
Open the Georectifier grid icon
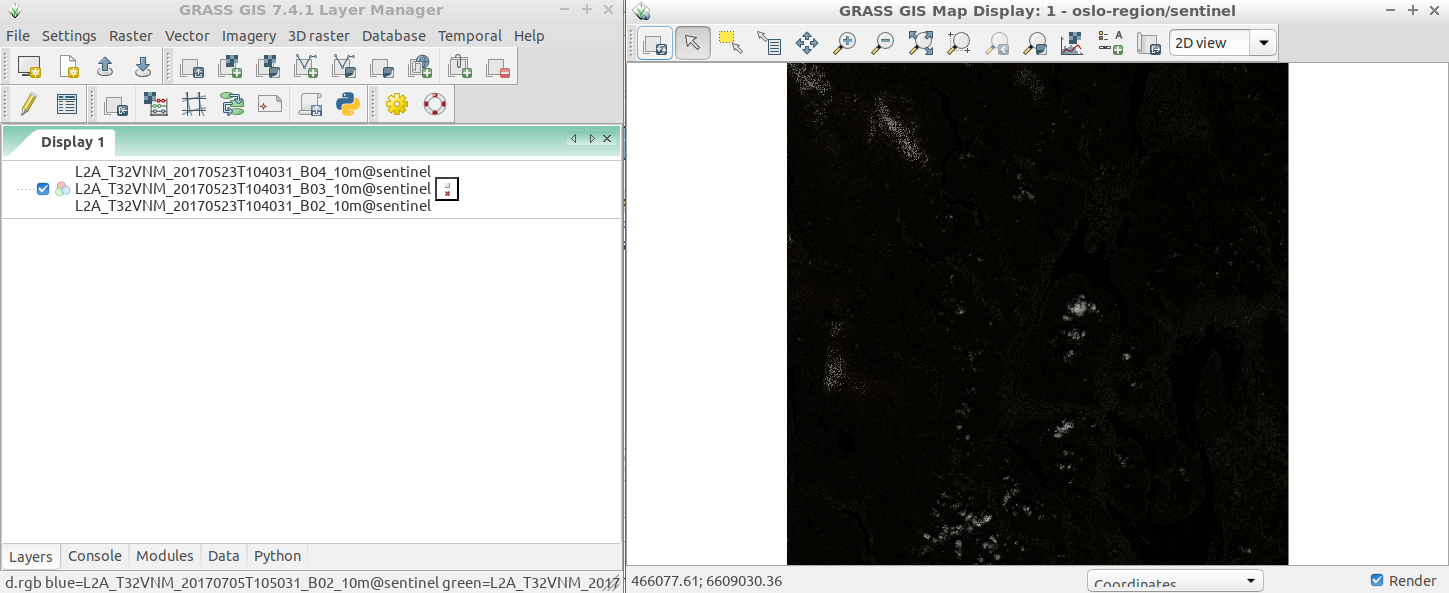click(194, 104)
